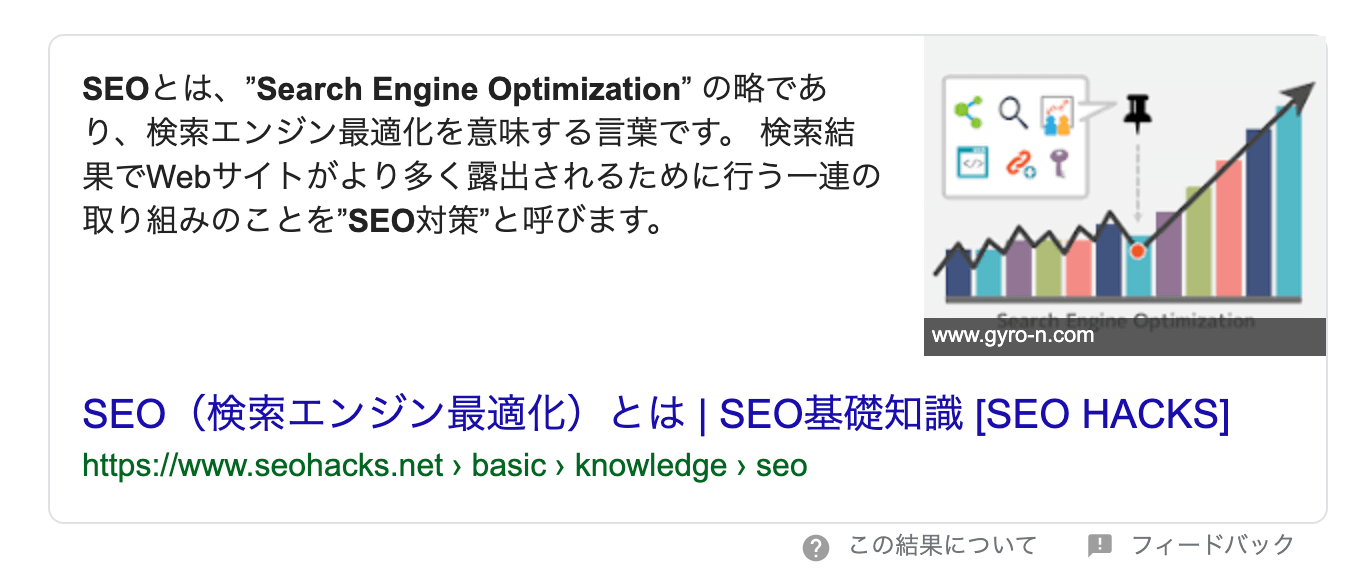Visit the seohacks.net breadcrumb URL
This screenshot has height=588, width=1366.
(x=443, y=464)
